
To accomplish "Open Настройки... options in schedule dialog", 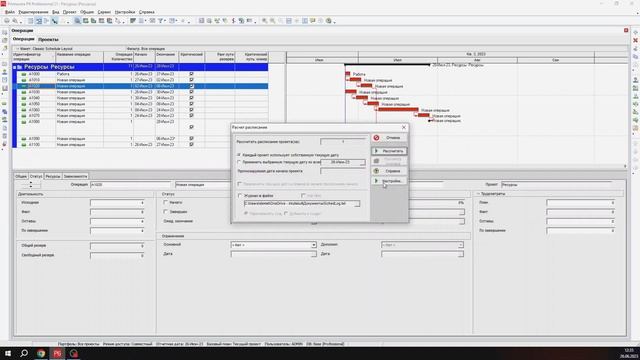I will click(x=389, y=181).
